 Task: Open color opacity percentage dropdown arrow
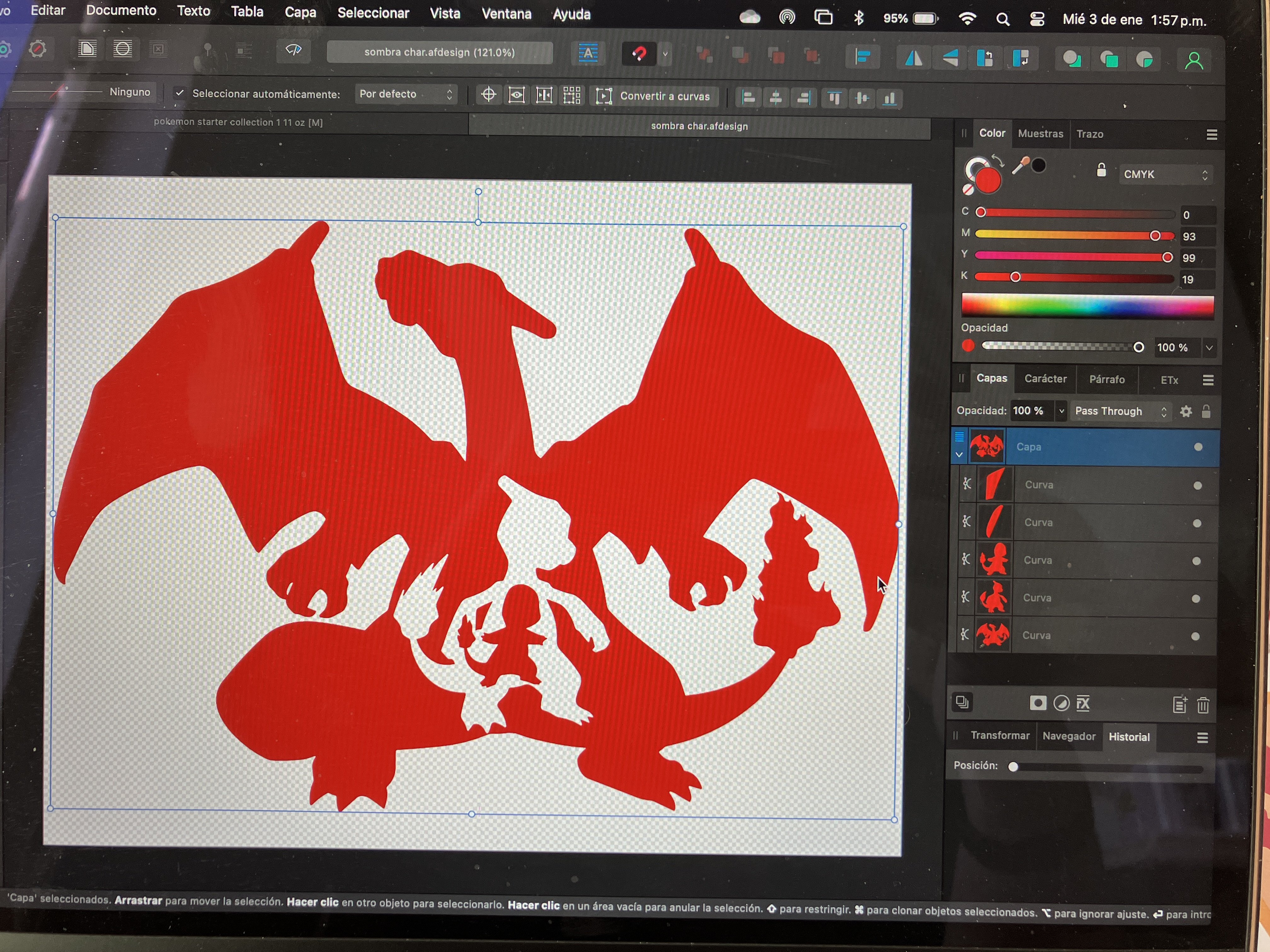pyautogui.click(x=1209, y=348)
